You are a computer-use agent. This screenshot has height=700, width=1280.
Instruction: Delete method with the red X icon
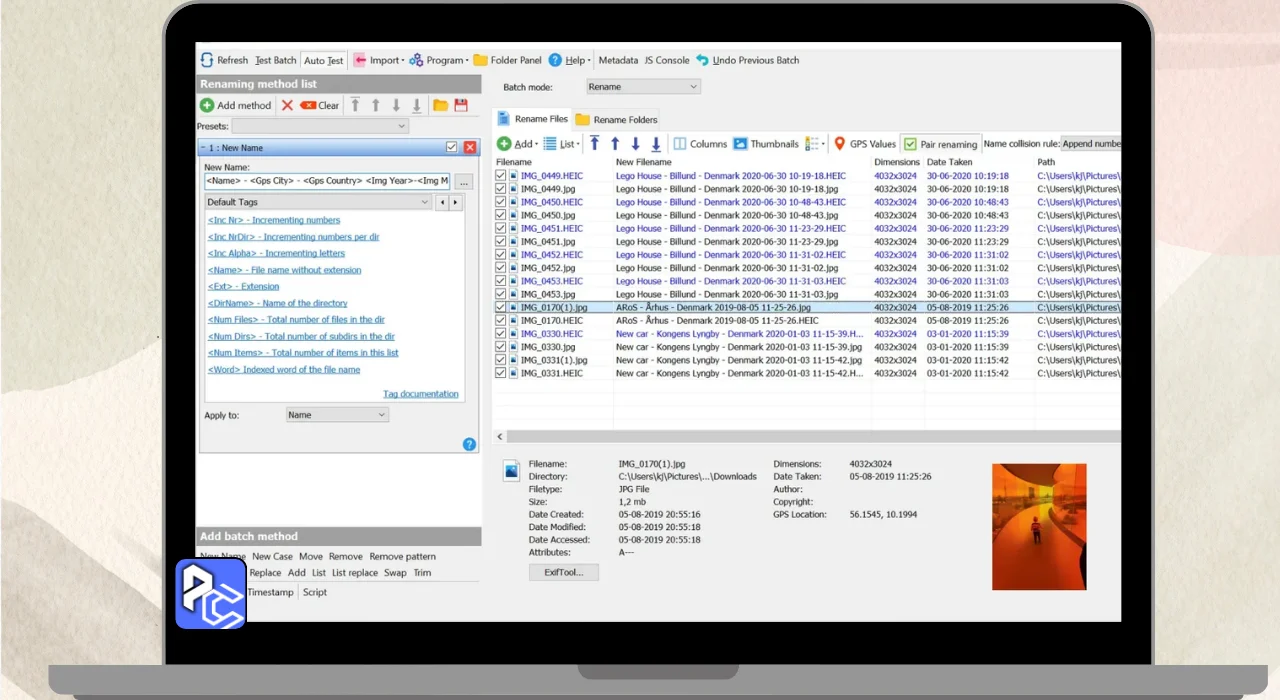coord(287,105)
